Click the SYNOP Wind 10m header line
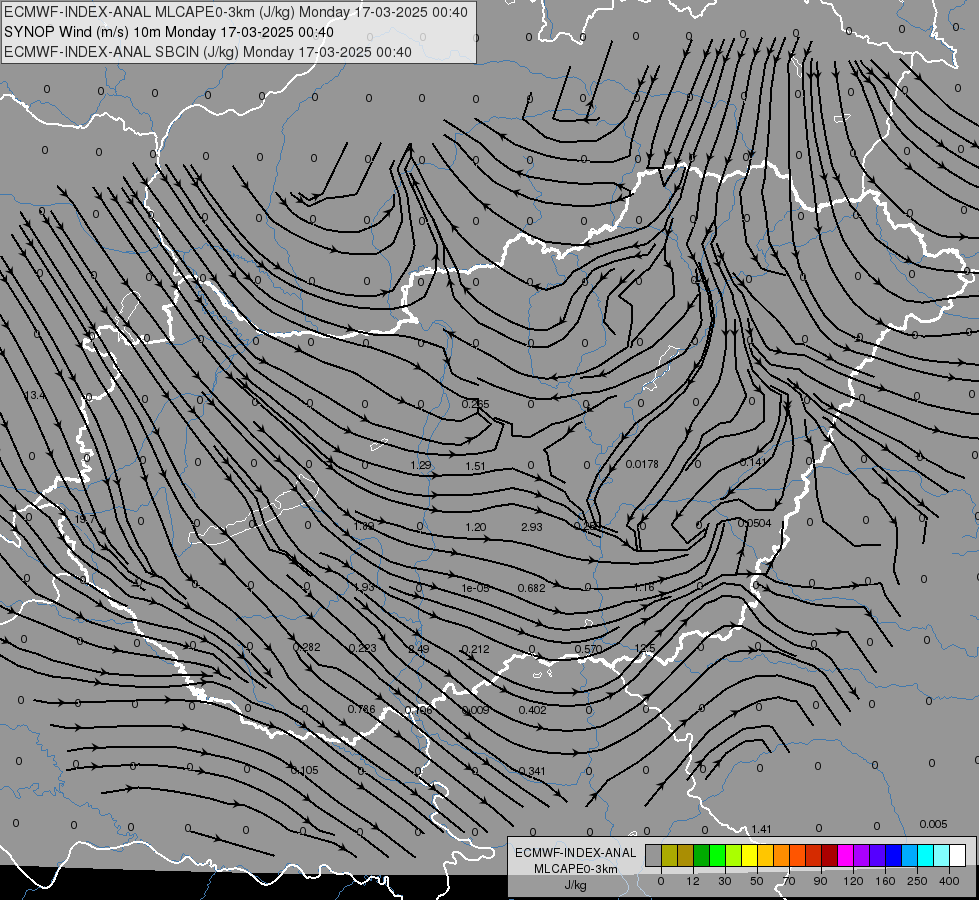 pos(169,32)
